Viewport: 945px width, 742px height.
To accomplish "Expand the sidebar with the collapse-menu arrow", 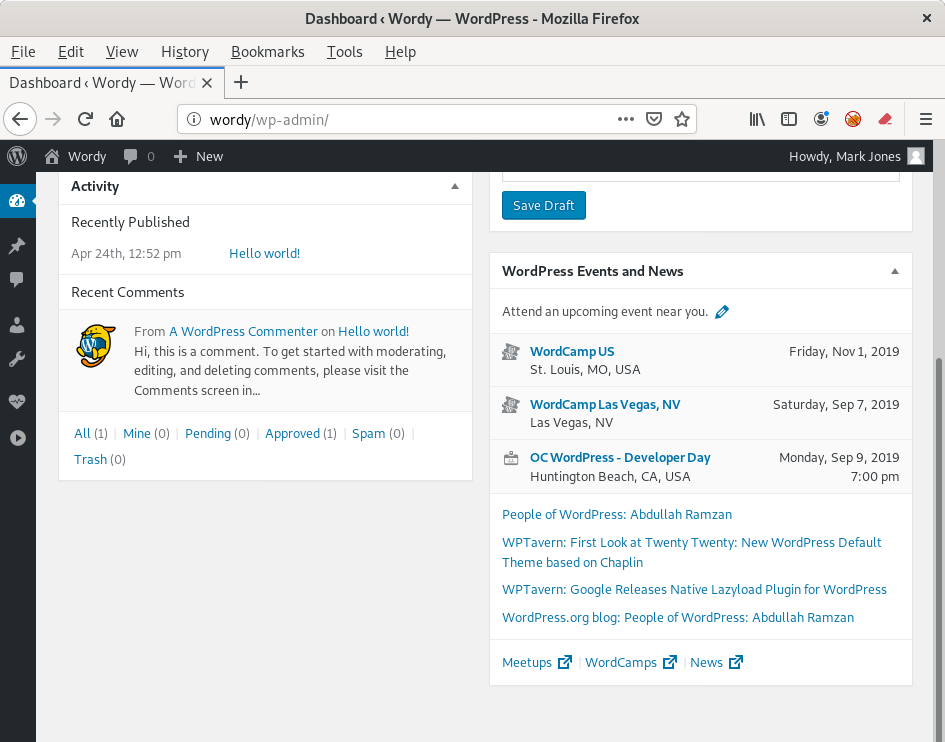I will pos(17,438).
